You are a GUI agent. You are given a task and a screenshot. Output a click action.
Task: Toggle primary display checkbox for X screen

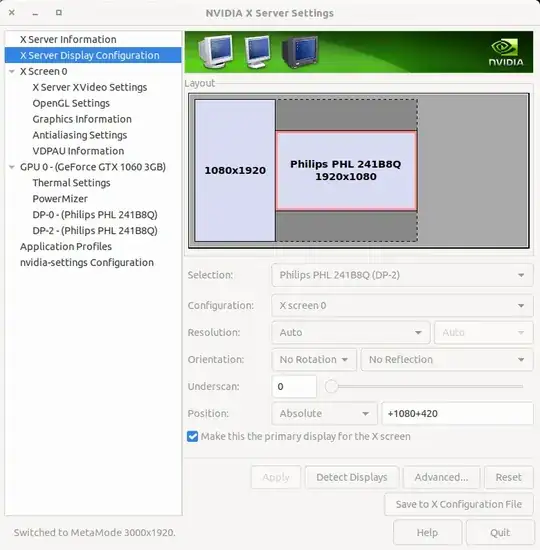click(192, 436)
